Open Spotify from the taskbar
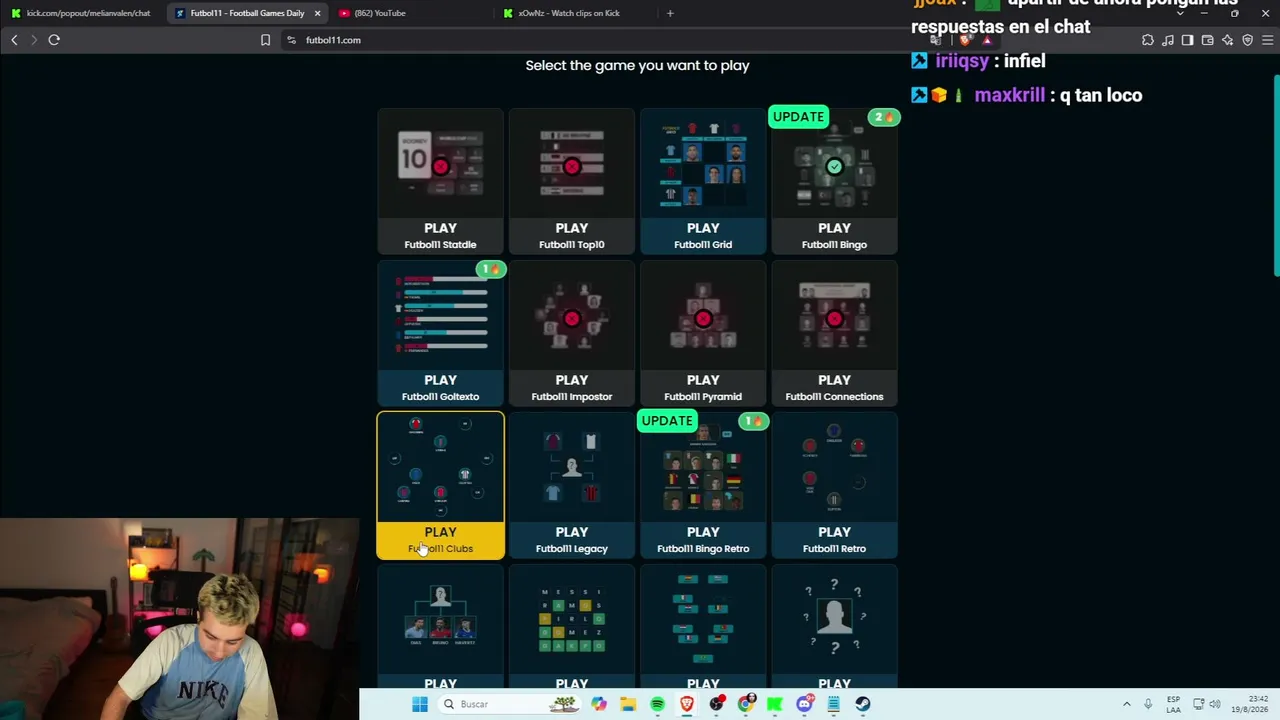 click(657, 704)
